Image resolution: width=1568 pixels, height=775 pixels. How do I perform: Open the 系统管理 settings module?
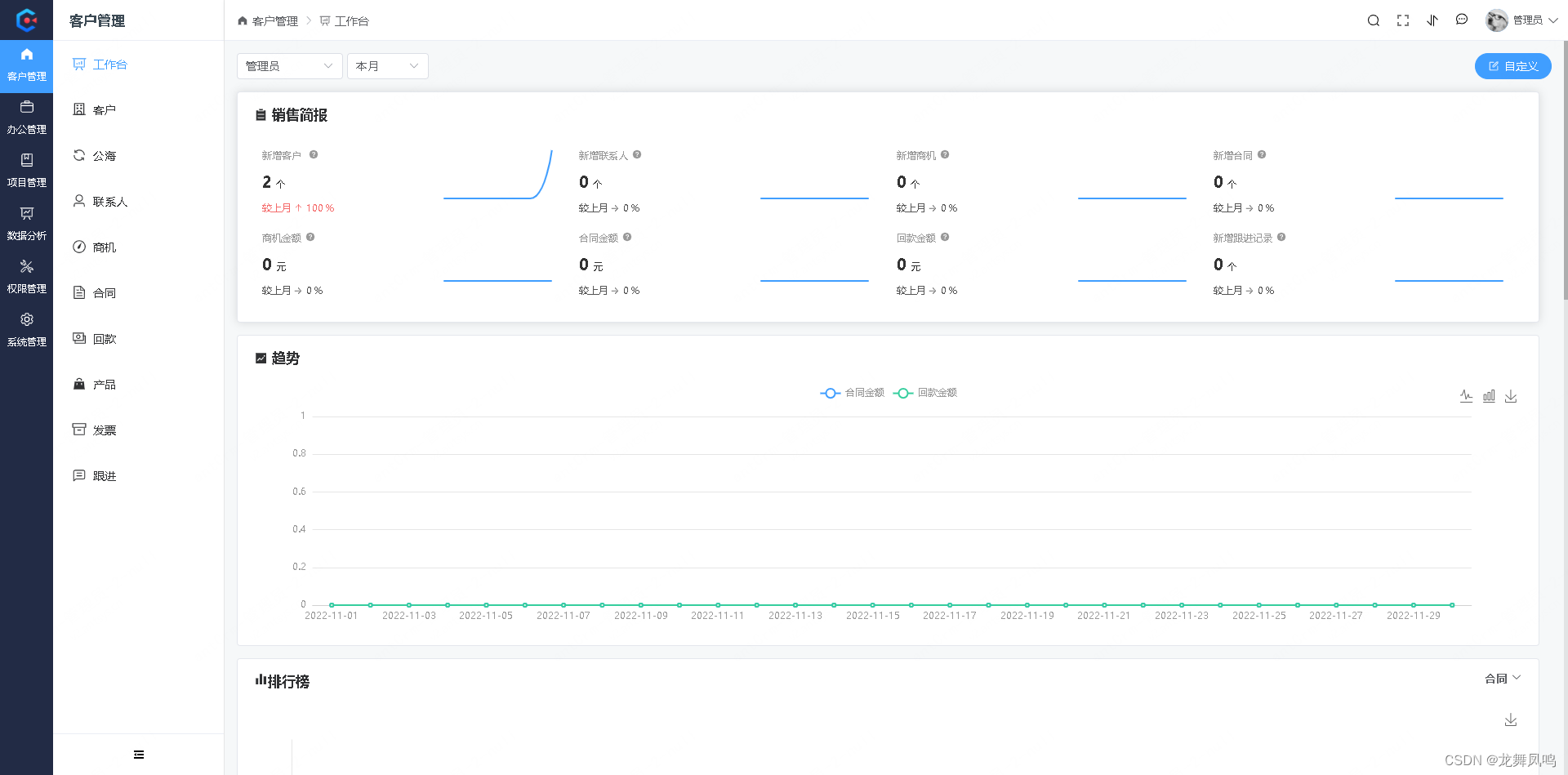point(26,331)
